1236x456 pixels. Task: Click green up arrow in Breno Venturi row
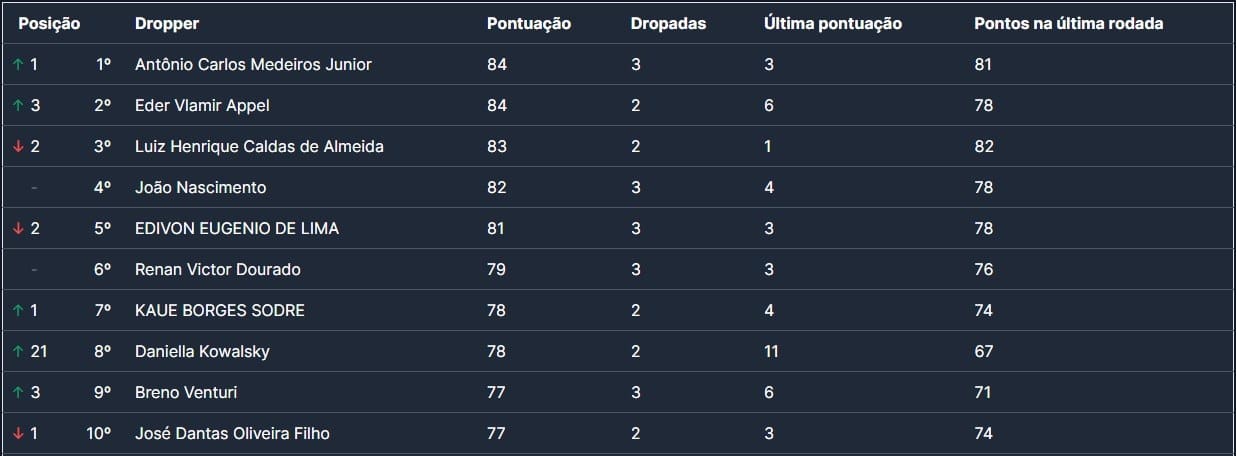18,393
